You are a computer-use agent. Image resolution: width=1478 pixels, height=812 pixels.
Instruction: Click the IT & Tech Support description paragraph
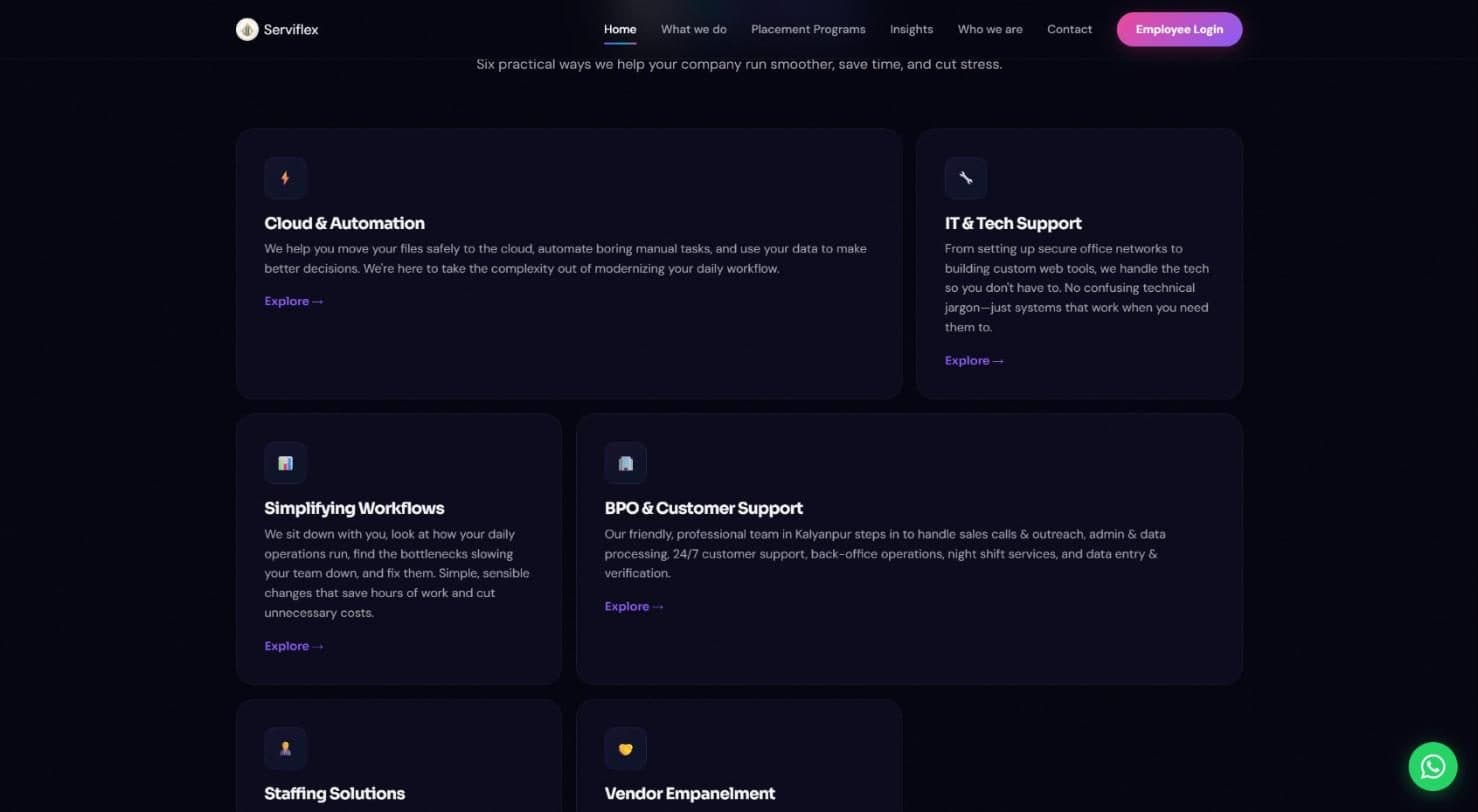coord(1078,288)
